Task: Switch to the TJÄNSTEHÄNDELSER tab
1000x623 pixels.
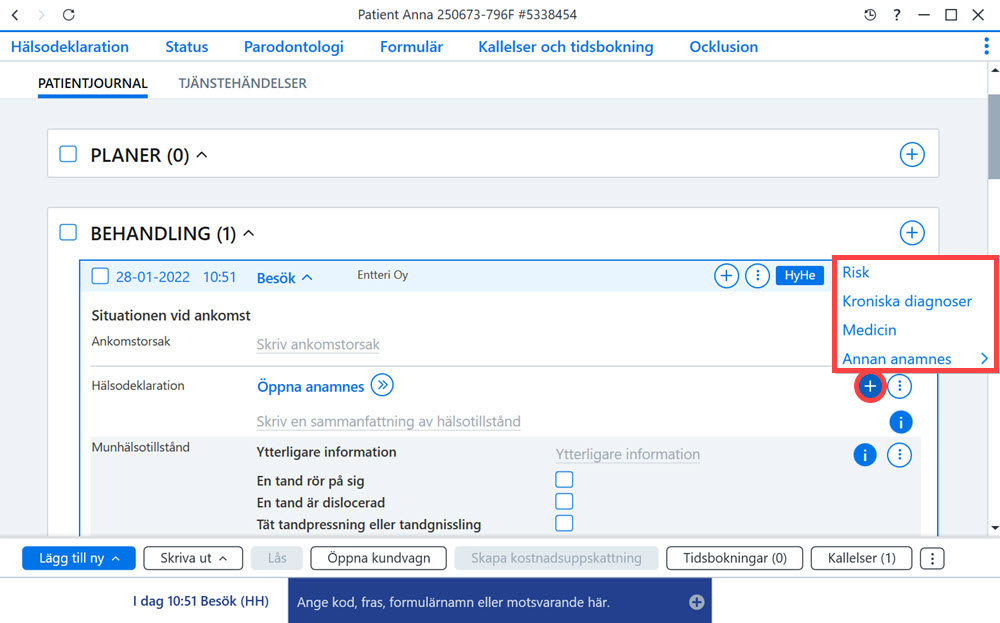Action: point(242,84)
